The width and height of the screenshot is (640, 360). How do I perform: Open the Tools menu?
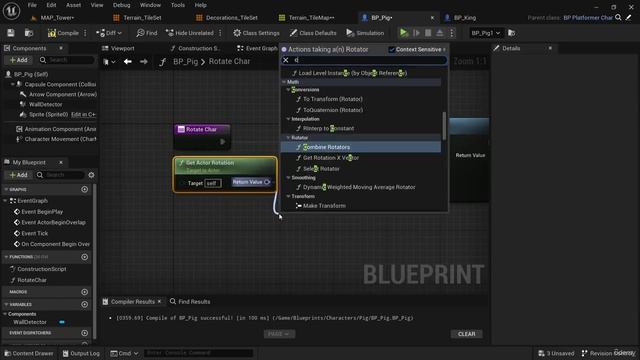(178, 5)
